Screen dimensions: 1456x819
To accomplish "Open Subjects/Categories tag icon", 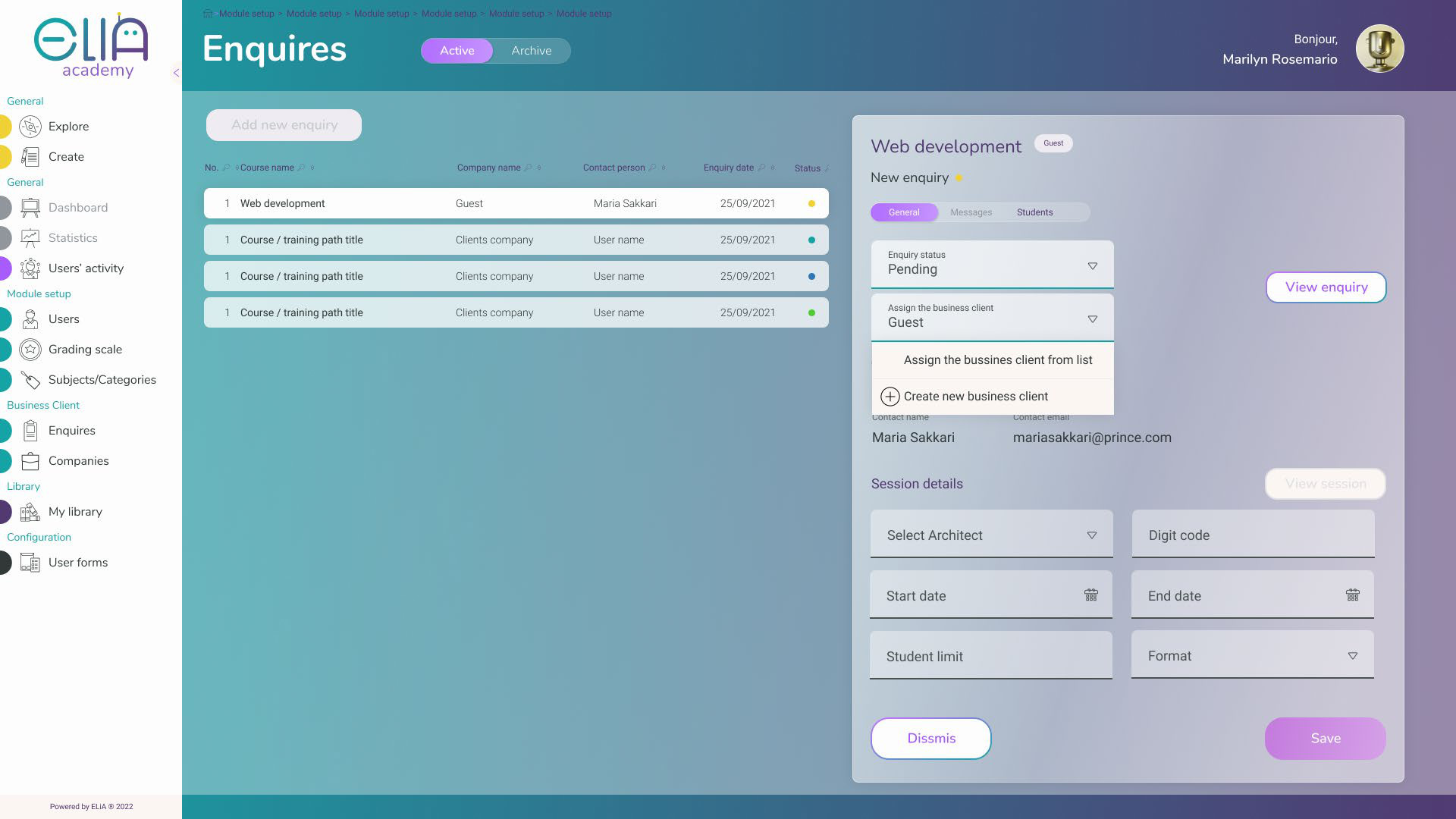I will pyautogui.click(x=30, y=380).
